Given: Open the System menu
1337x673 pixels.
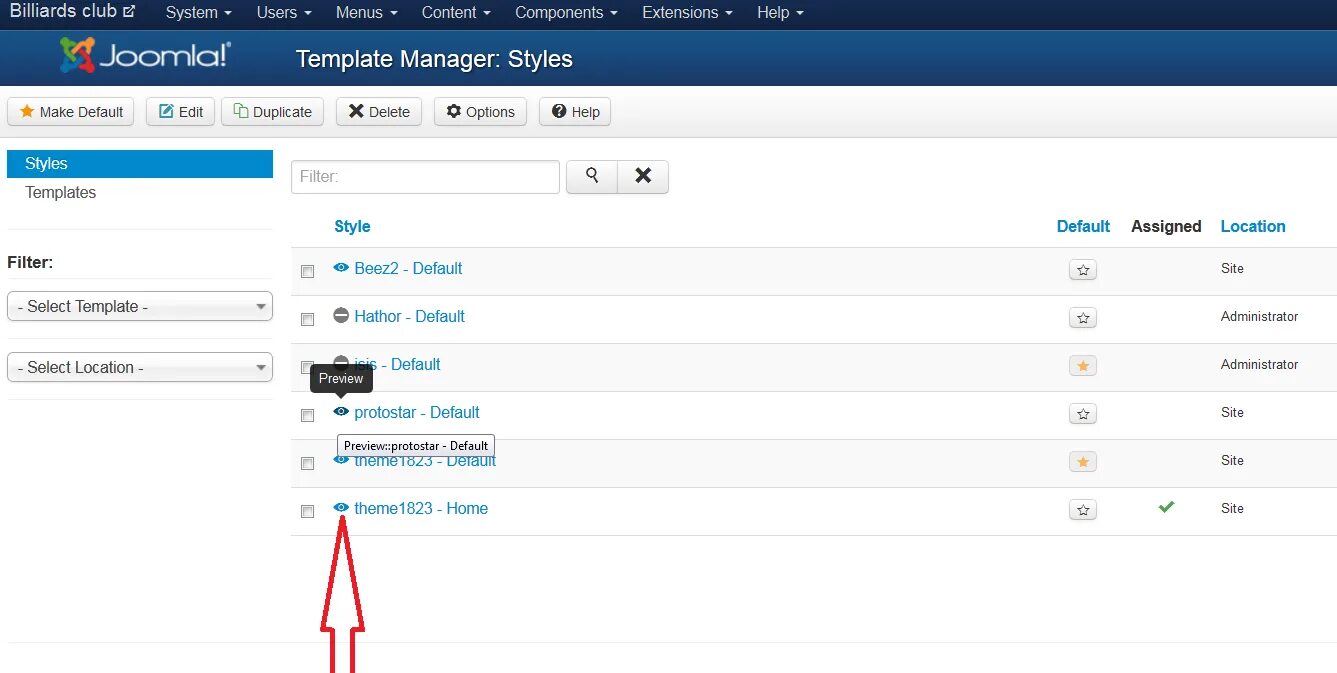Looking at the screenshot, I should click(x=198, y=13).
